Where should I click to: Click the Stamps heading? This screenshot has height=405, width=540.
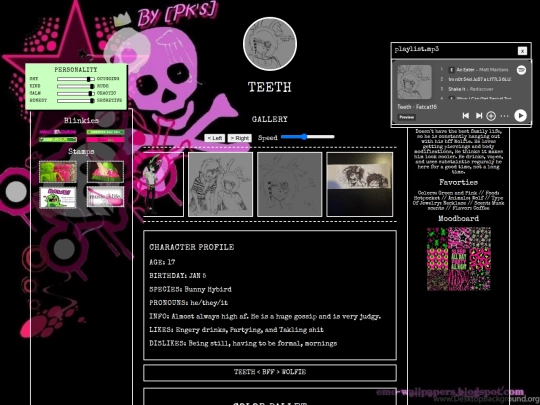tap(81, 151)
